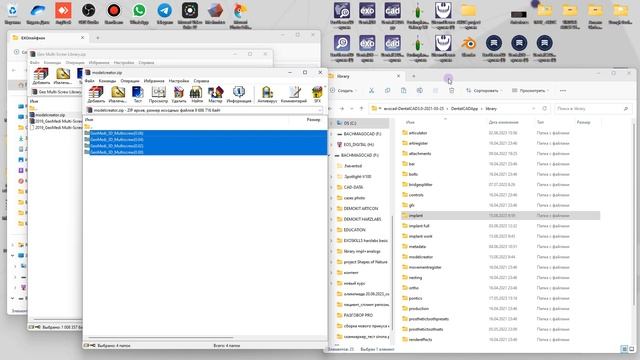Expand the CAD-DATA folder in navigation tree
The image size is (640, 360).
(331, 187)
